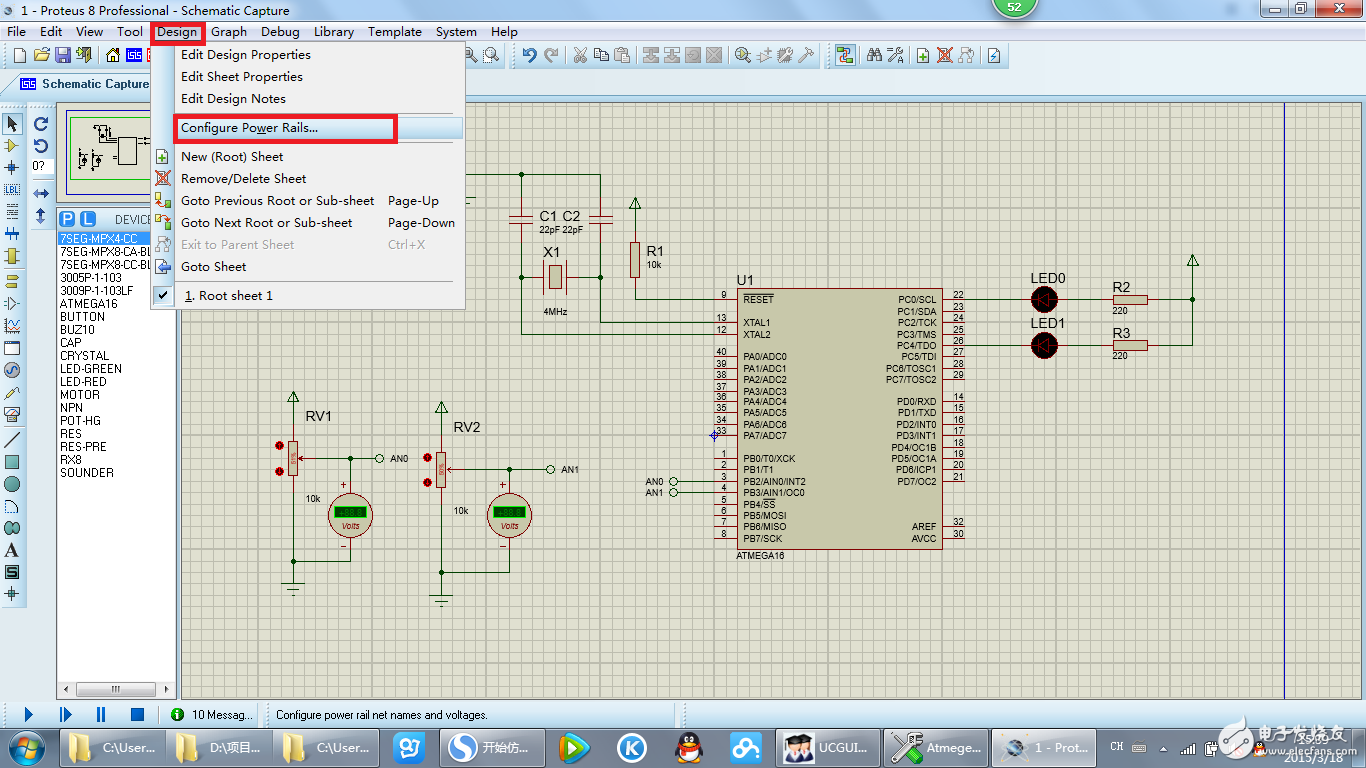Screen dimensions: 1366x768
Task: Select ATMEGA16 in the device list
Action: pyautogui.click(x=89, y=304)
